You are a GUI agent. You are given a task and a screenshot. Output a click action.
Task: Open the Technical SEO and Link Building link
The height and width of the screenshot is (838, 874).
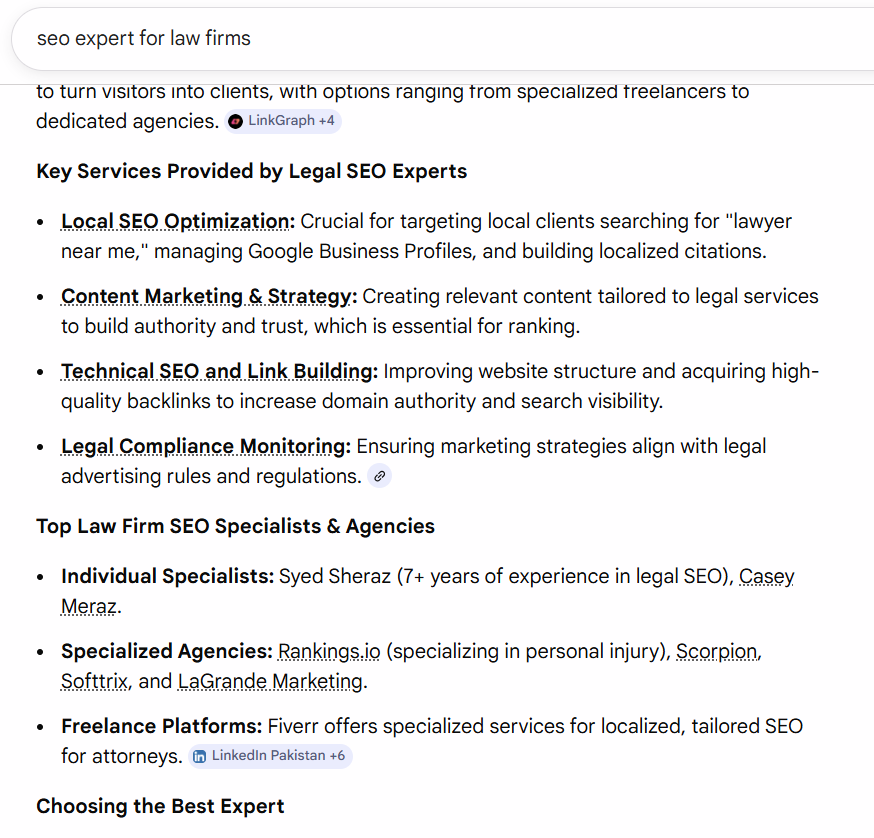click(216, 371)
